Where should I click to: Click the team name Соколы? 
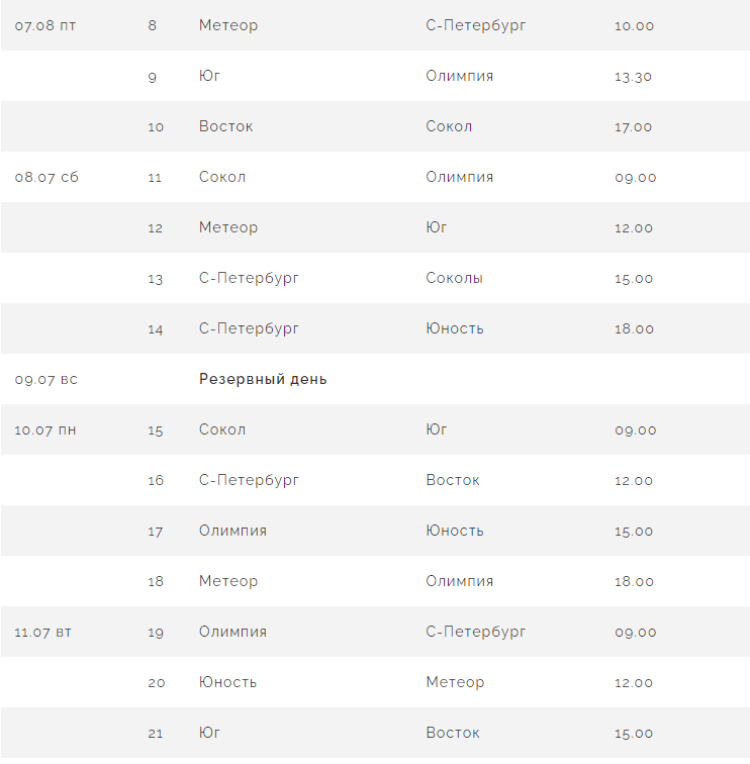click(x=454, y=278)
